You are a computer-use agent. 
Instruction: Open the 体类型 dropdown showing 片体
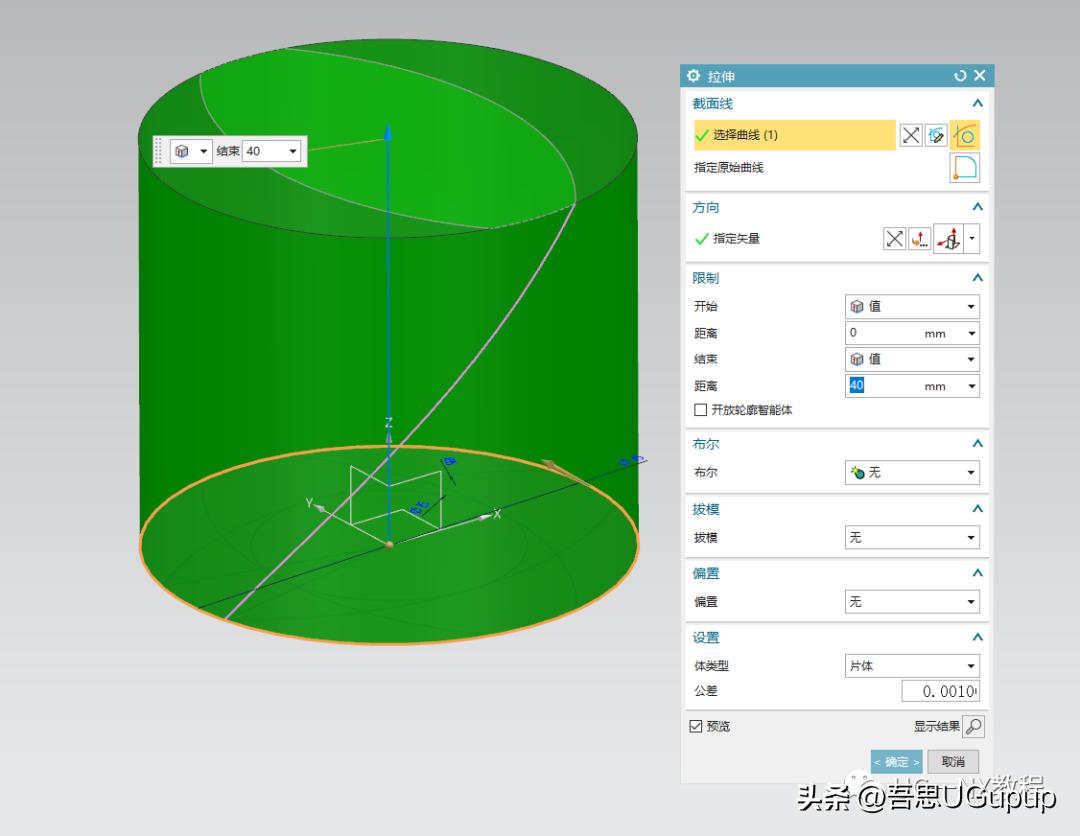coord(912,666)
